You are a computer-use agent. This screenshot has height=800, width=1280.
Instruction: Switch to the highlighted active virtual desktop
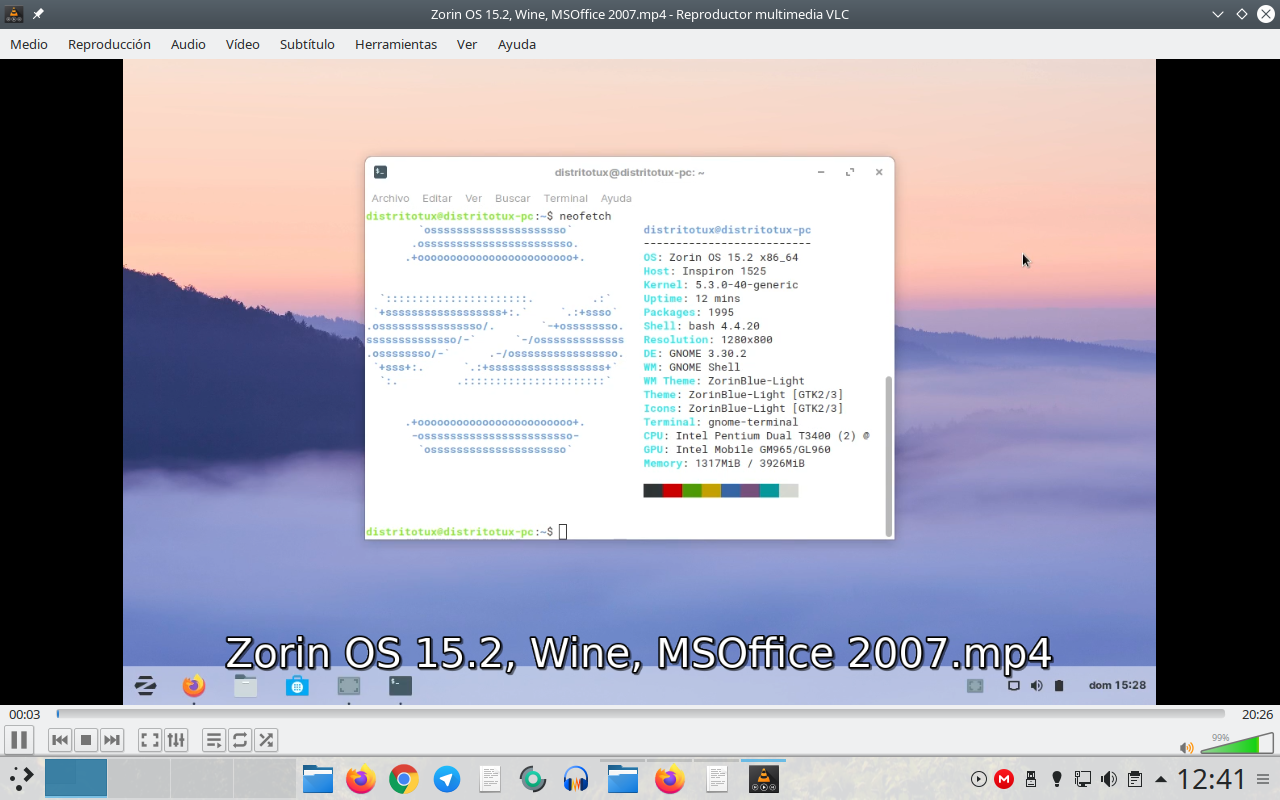(76, 777)
